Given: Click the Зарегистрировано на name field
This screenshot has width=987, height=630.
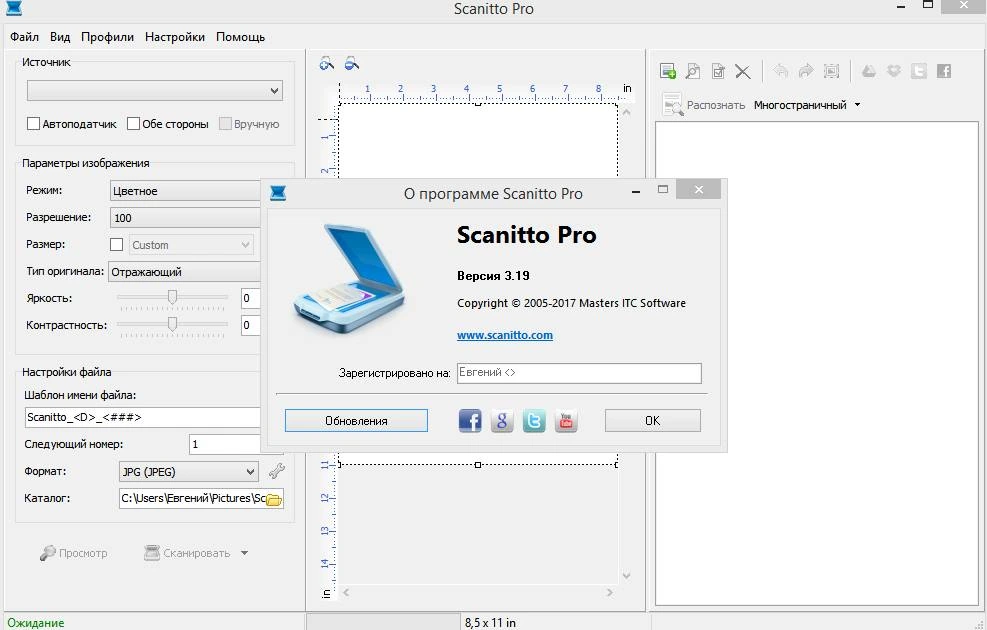Looking at the screenshot, I should tap(579, 373).
